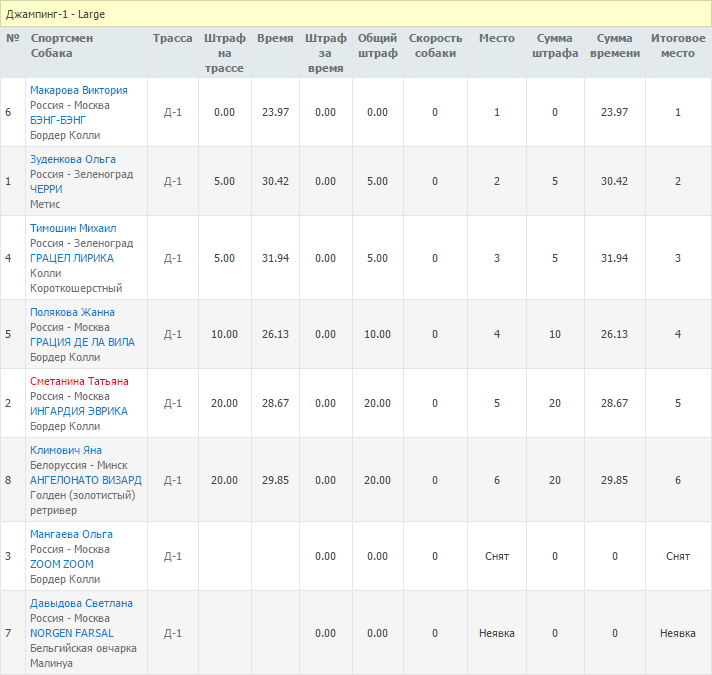Select athlete Тимошин Михаил
Viewport: 712px width, 675px height.
[x=72, y=228]
